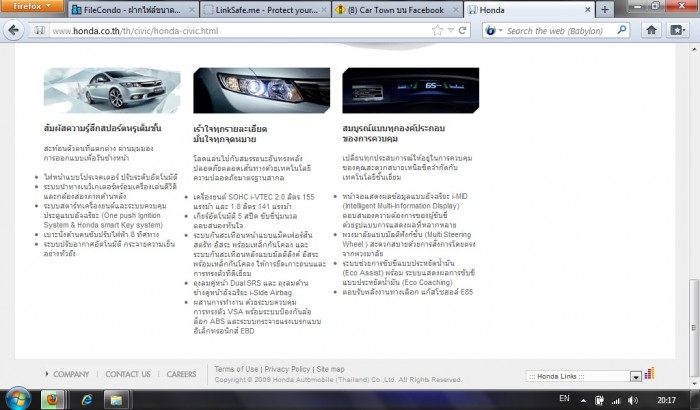Go to the Firefox home page
Viewport: 700px width, 410px height.
coord(651,30)
